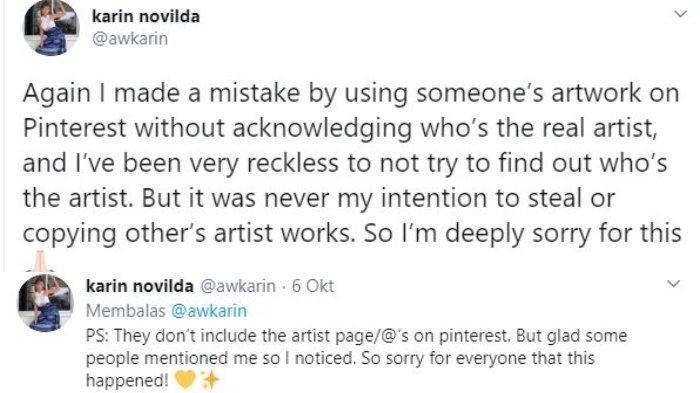Click the 'So I'm deeply sorry for this' text
The image size is (700, 393).
coord(523,234)
